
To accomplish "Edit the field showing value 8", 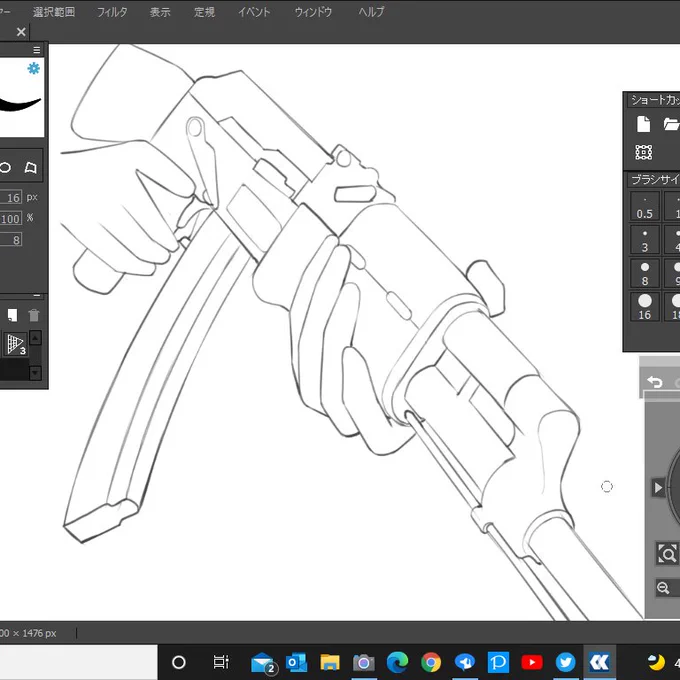I will pyautogui.click(x=10, y=240).
